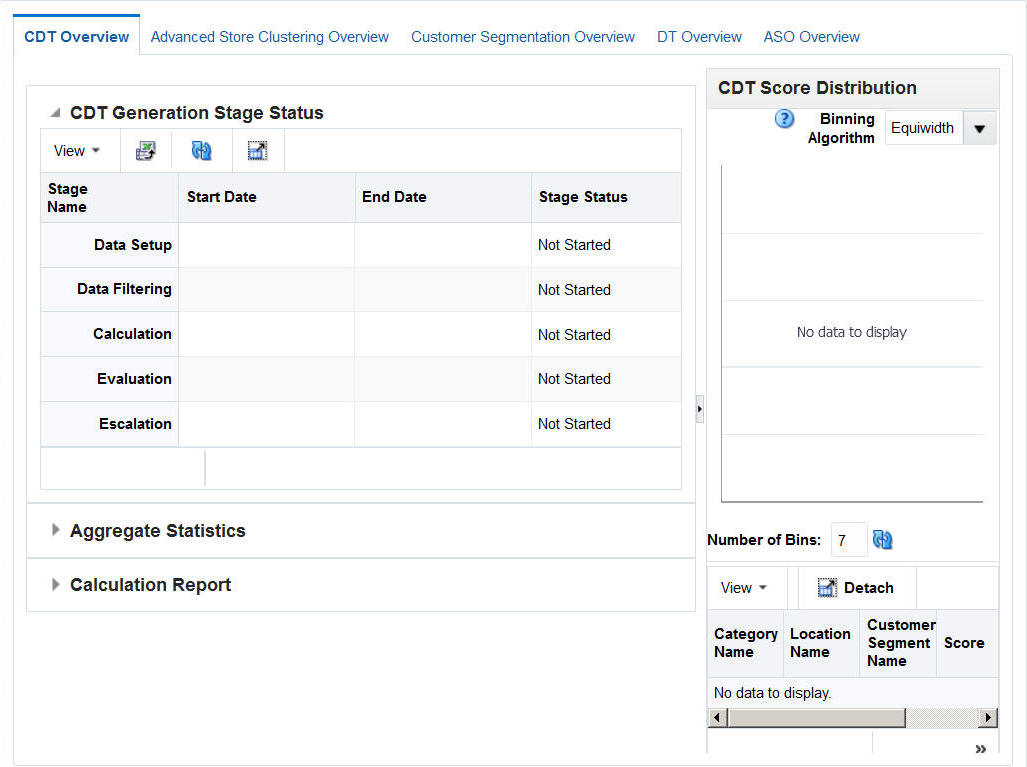
Task: Click the End Date column header
Action: point(443,198)
